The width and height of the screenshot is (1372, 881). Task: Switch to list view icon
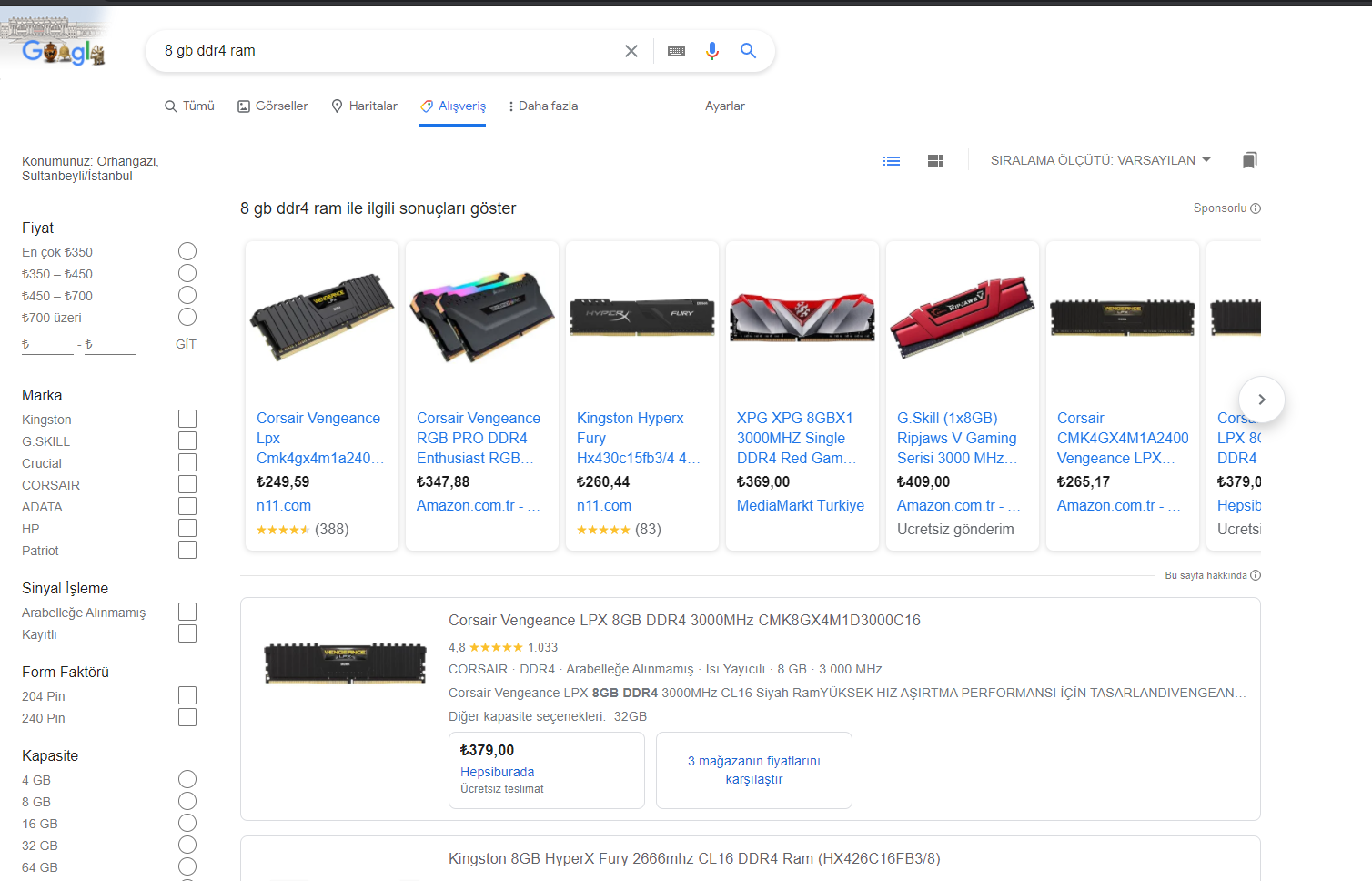click(x=892, y=161)
